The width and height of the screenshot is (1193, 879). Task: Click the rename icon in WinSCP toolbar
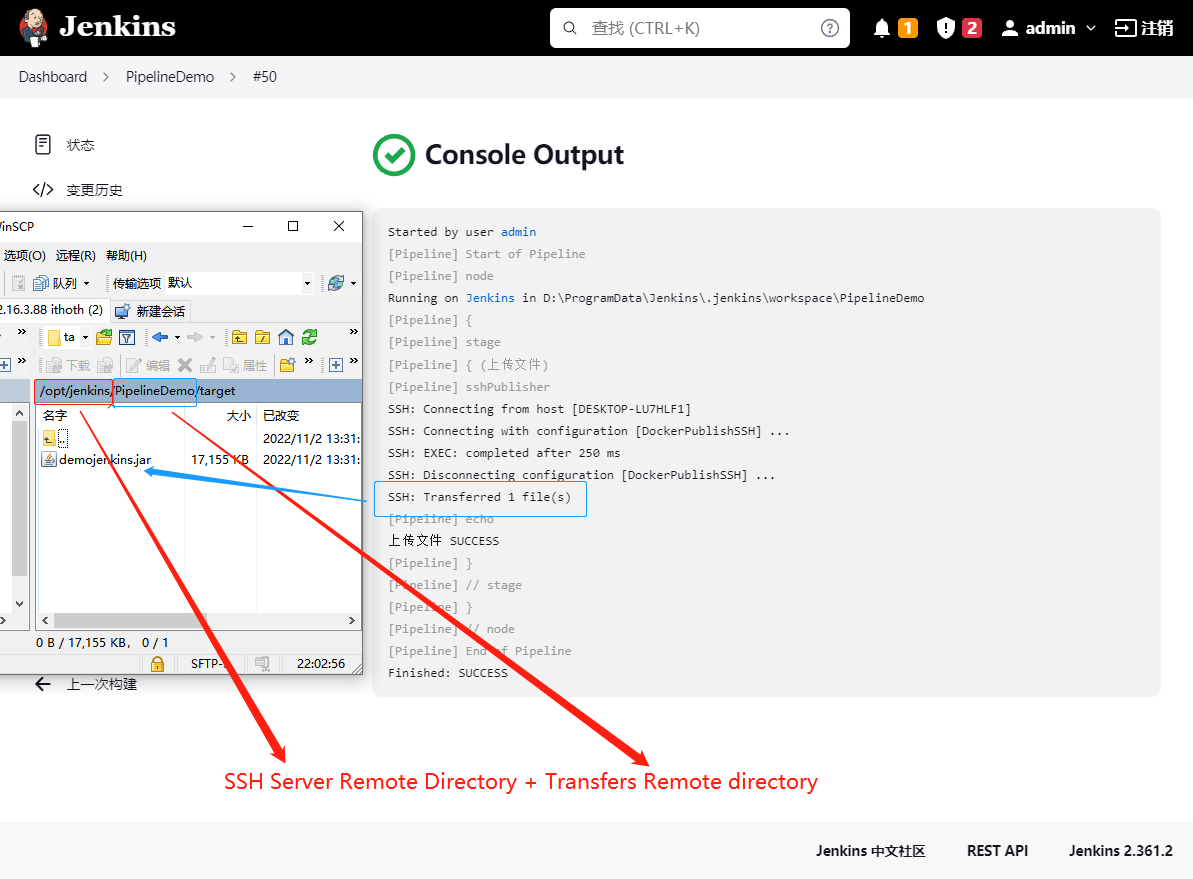point(208,365)
